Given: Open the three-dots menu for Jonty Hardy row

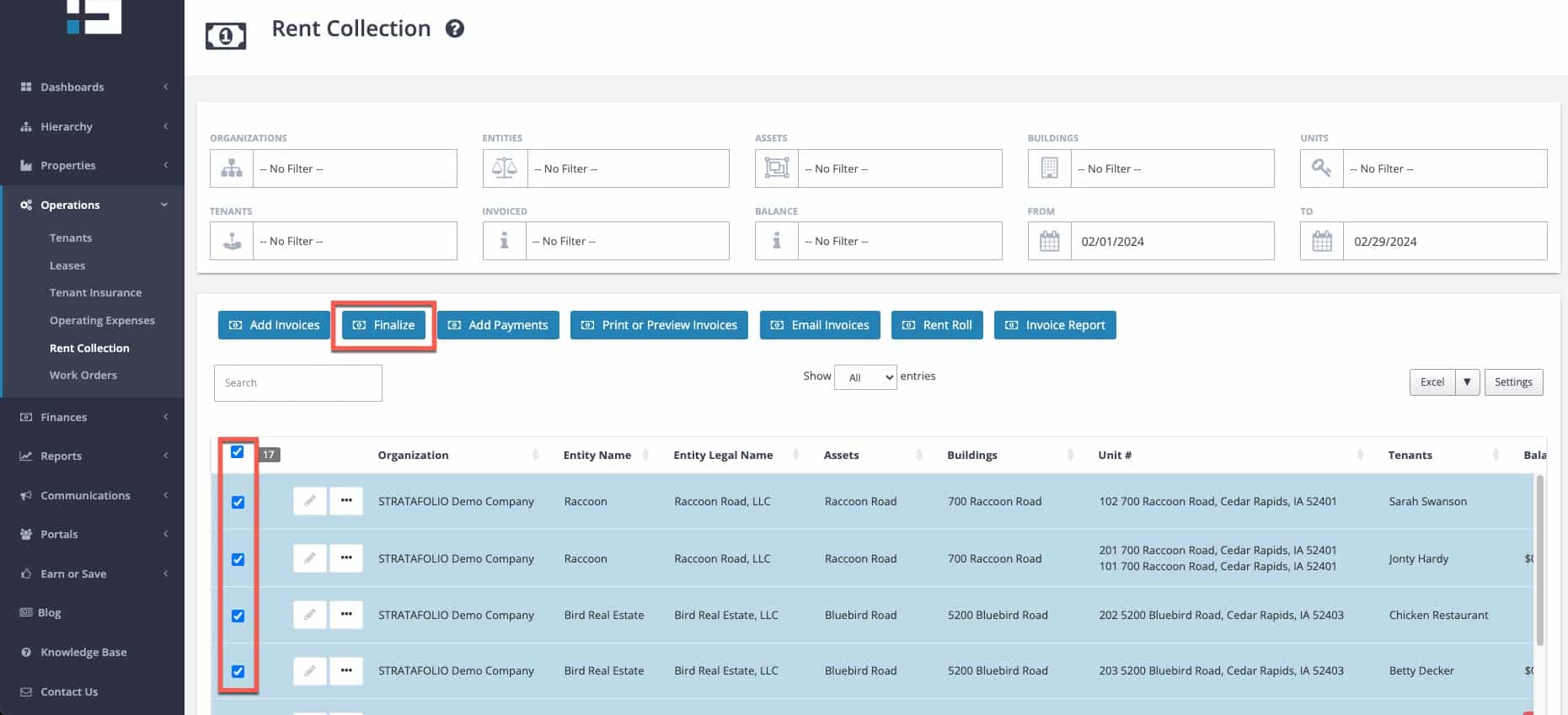Looking at the screenshot, I should click(x=346, y=558).
